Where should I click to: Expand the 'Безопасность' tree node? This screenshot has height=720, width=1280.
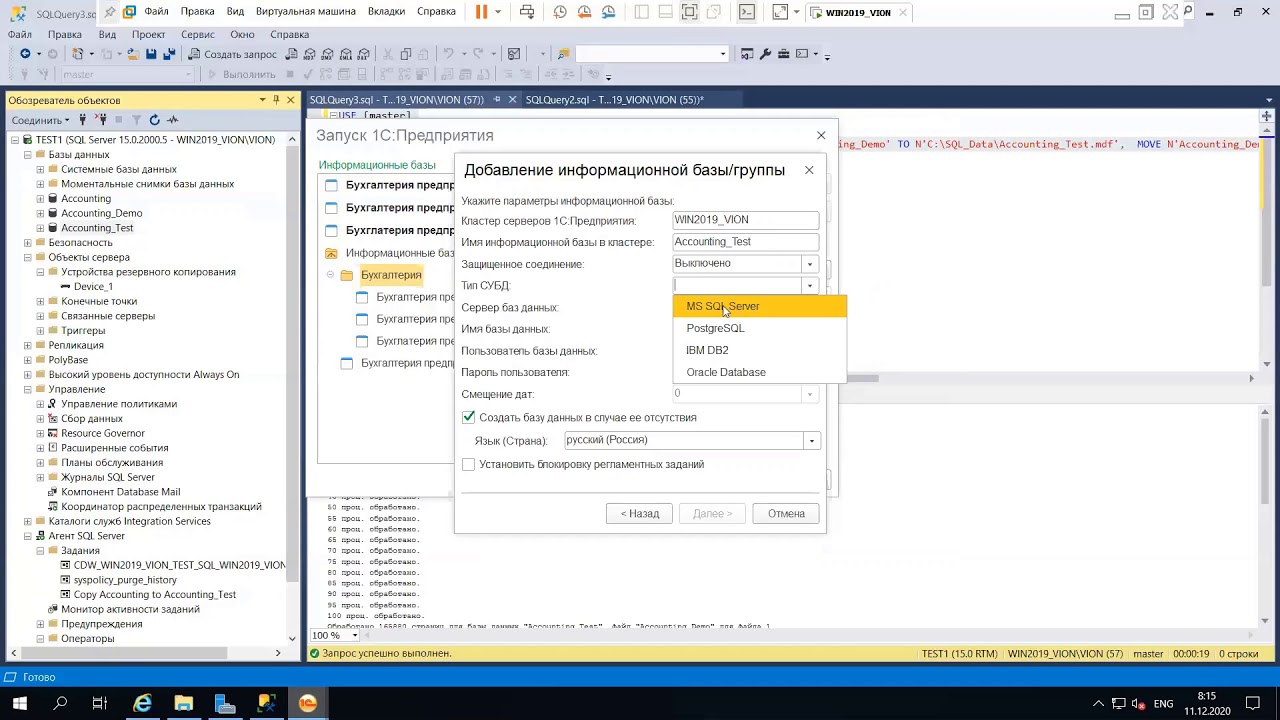coord(28,242)
